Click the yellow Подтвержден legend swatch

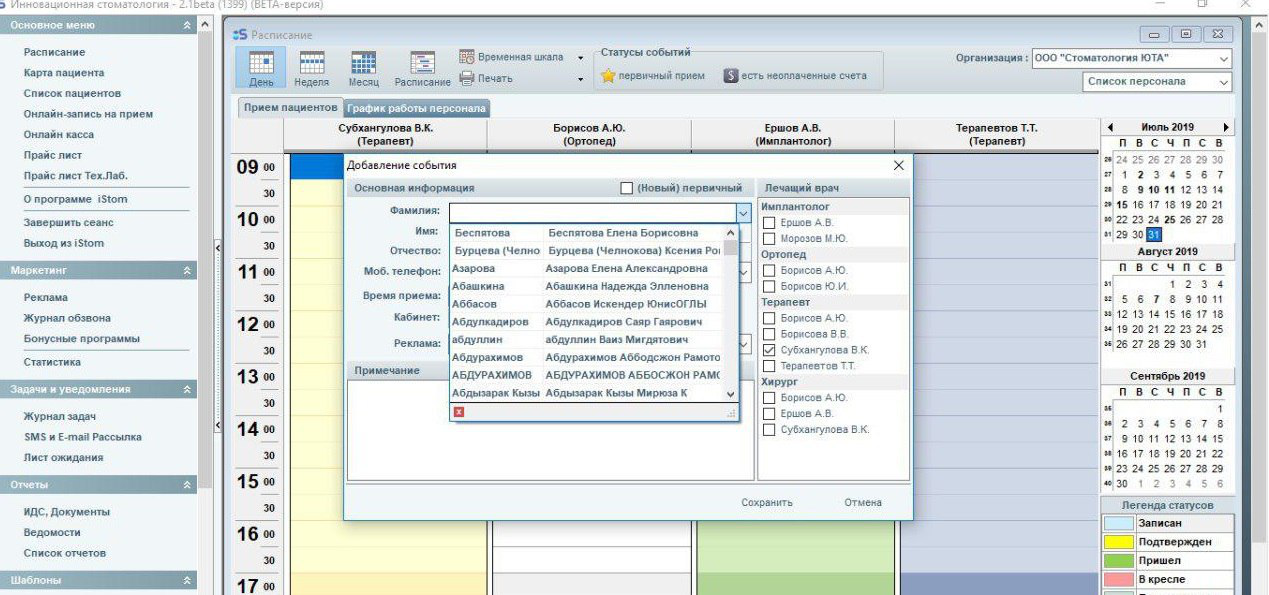1117,542
